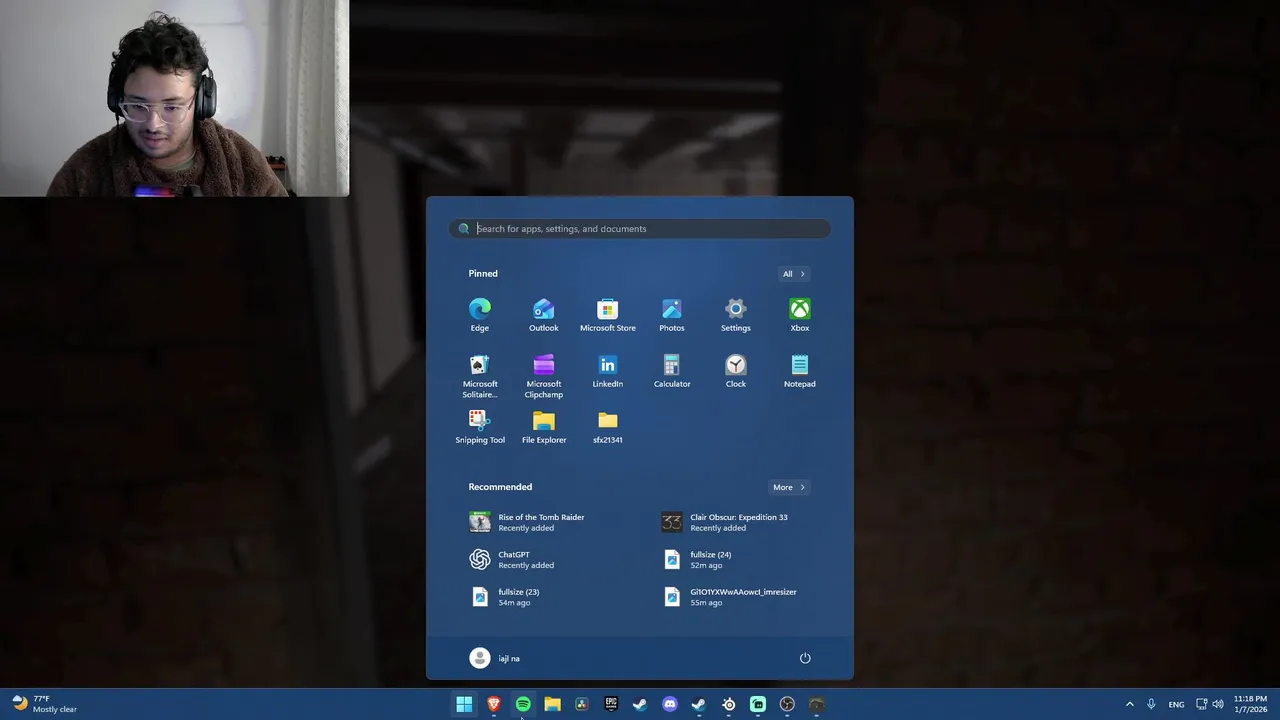Screen dimensions: 1280x720
Task: Open the sfx21341 pinned folder
Action: tap(608, 427)
